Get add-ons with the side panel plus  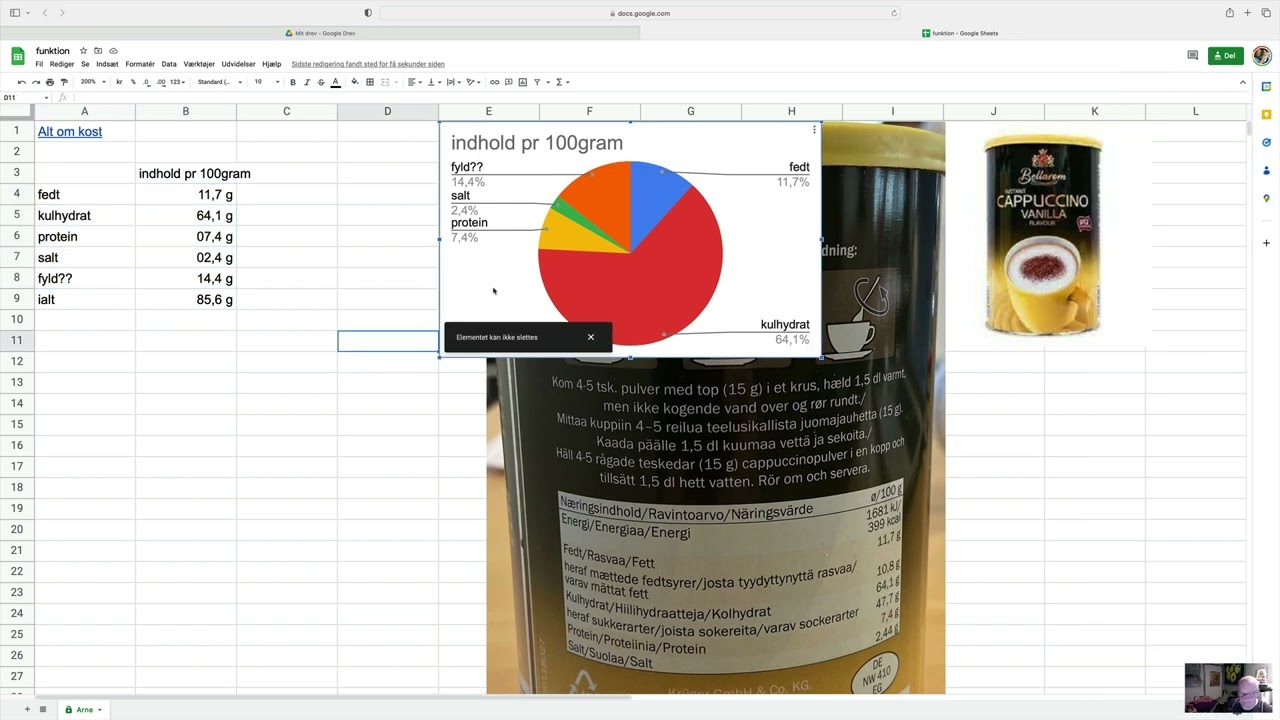(1266, 243)
